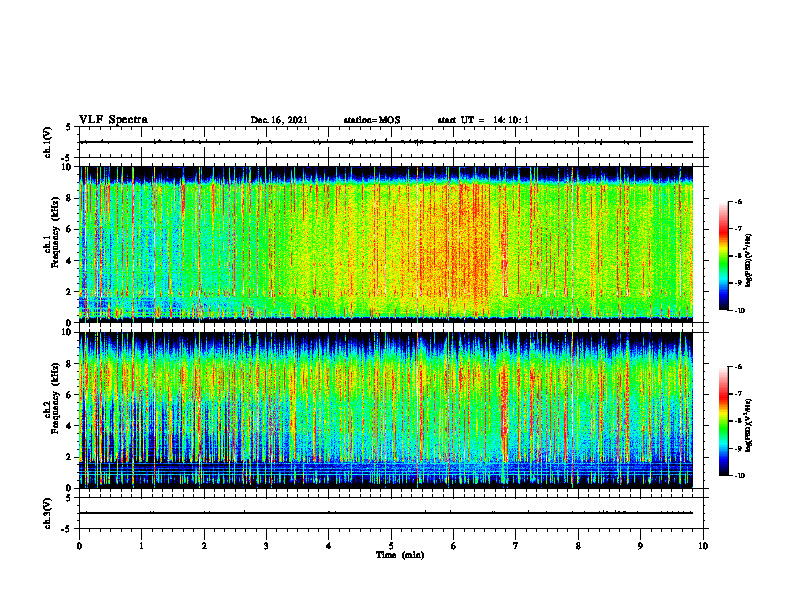Screen dimensions: 792x612
Task: Click time axis tick label "7"
Action: point(516,546)
